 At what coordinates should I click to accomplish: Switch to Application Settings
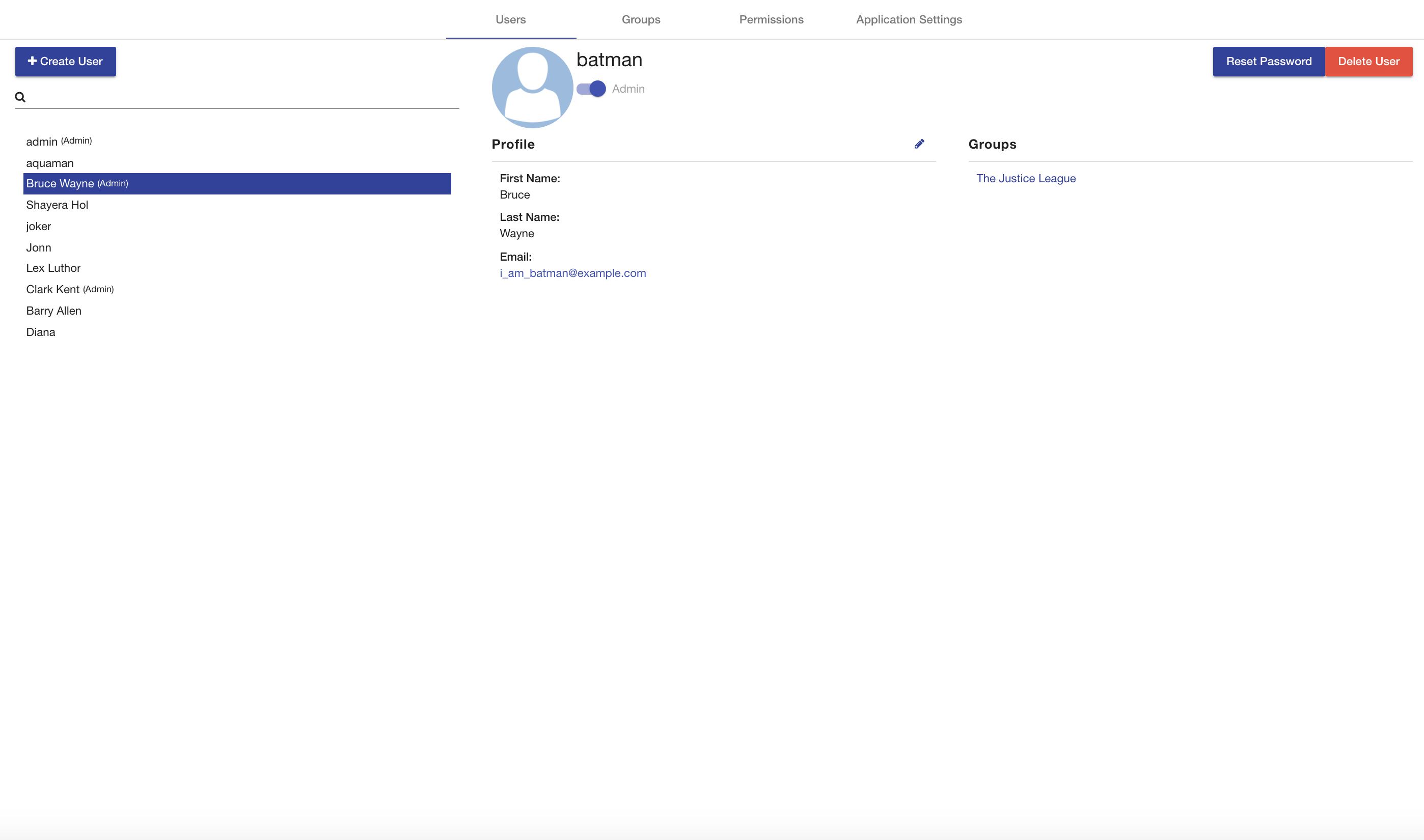point(909,19)
